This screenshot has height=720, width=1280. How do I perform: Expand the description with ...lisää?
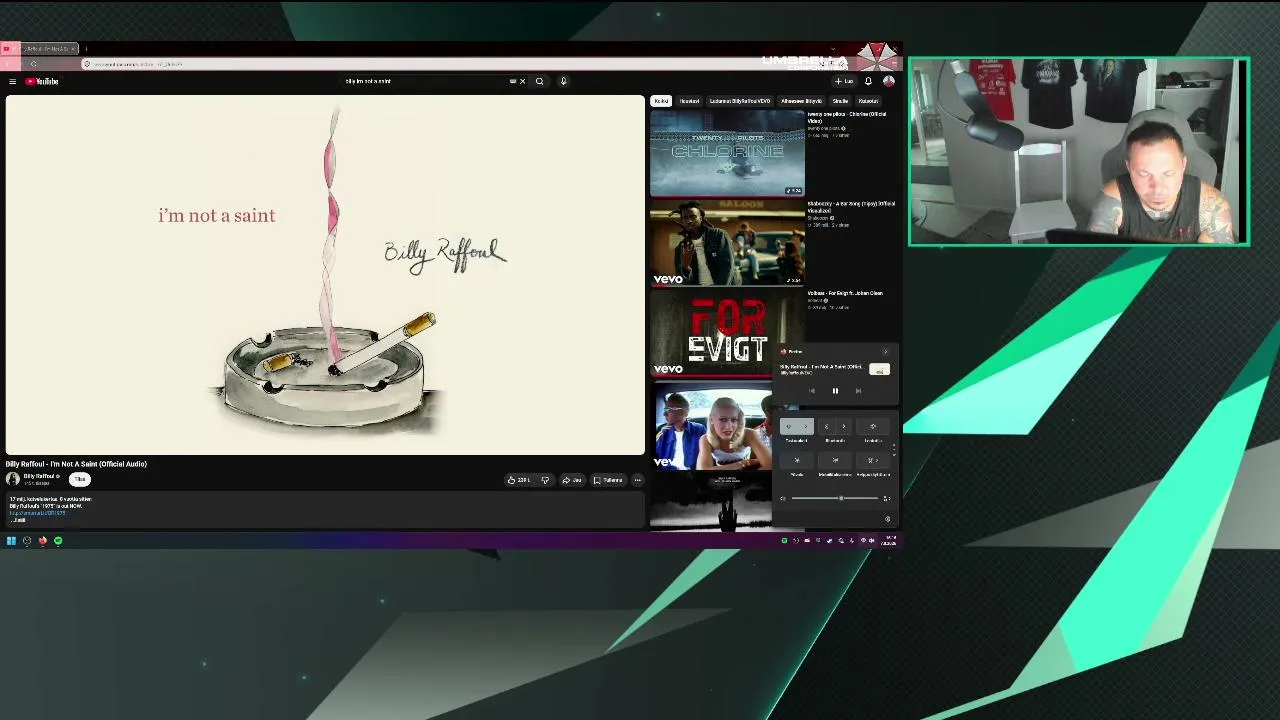coord(18,520)
